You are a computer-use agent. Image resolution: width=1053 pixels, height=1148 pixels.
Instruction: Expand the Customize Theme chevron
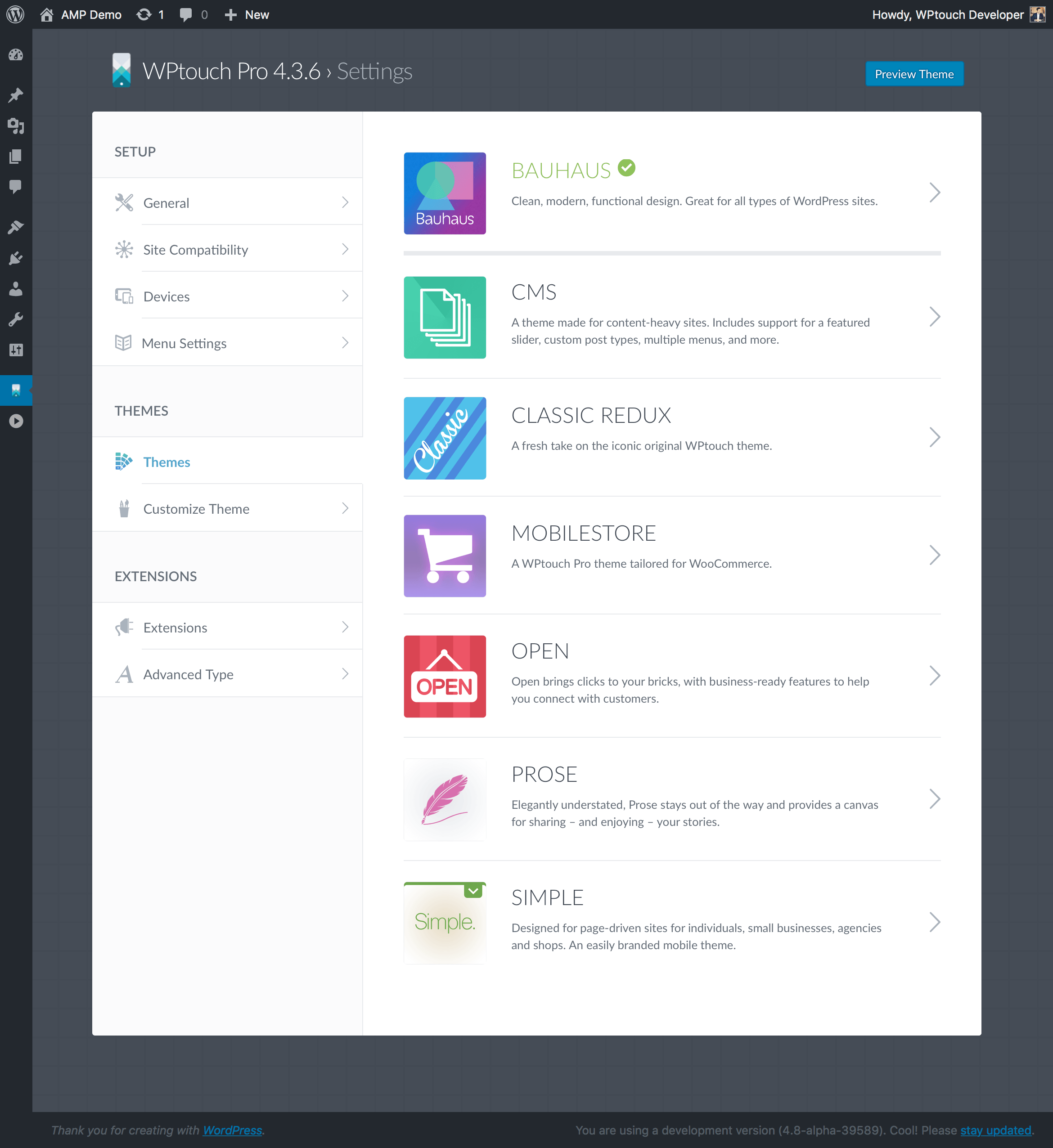click(345, 508)
